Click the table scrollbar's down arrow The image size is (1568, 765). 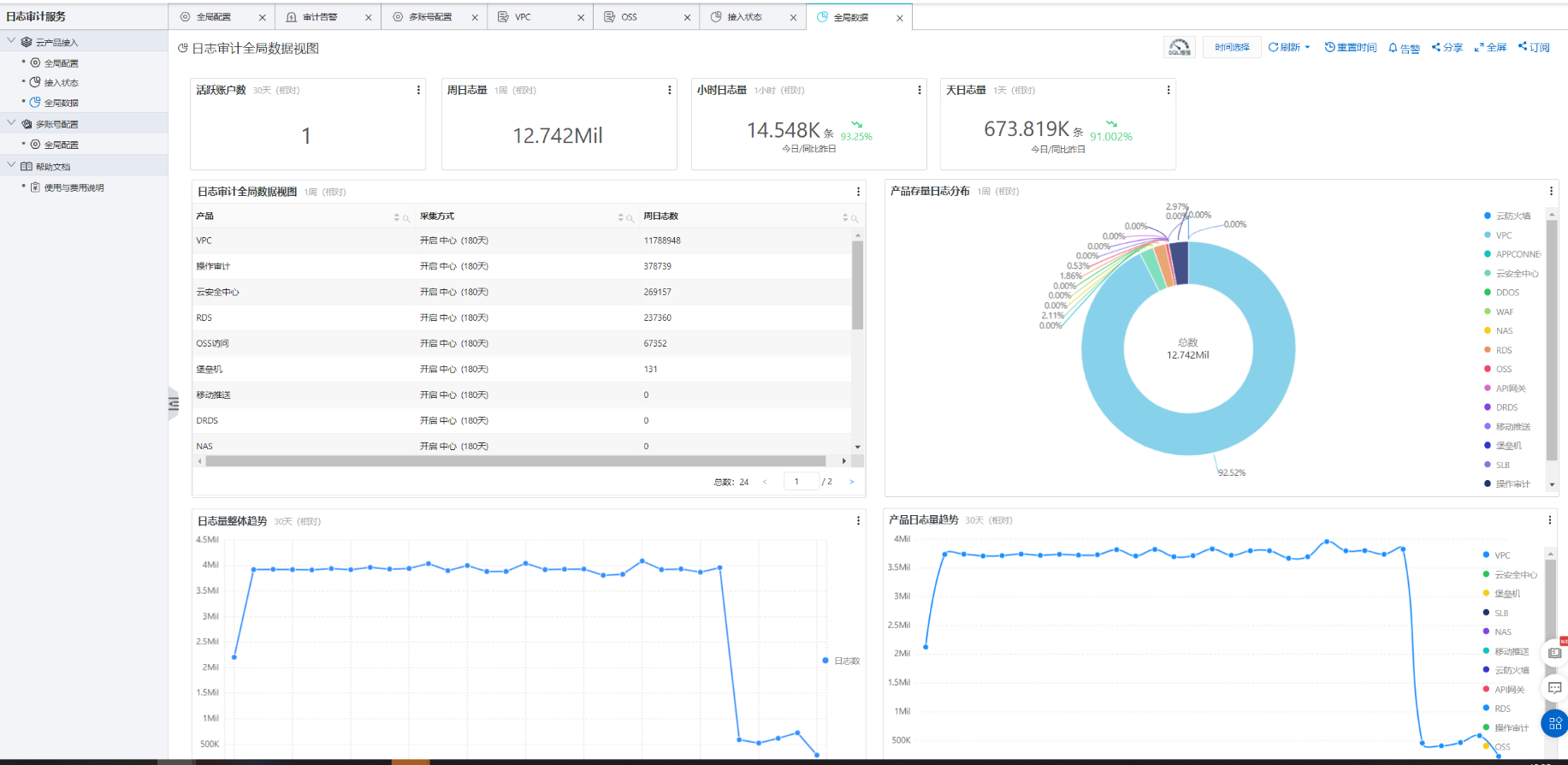click(x=857, y=447)
